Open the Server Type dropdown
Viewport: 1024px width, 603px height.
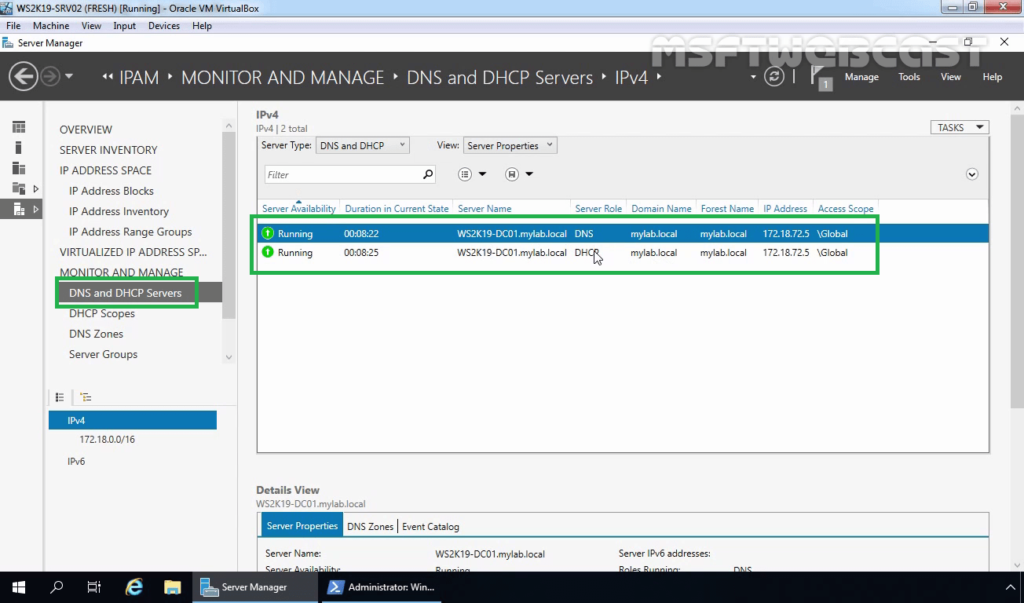pos(362,145)
